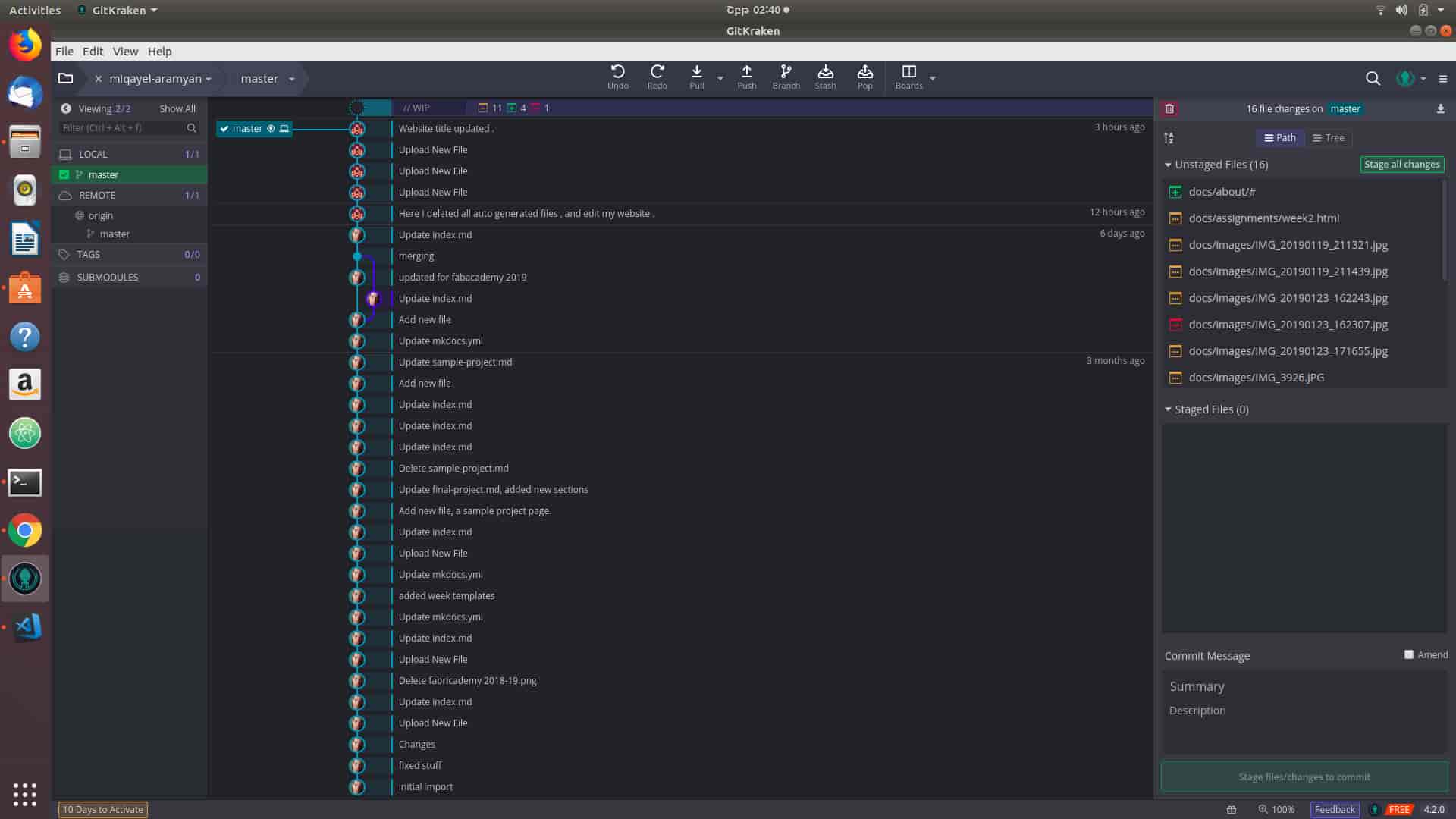Open the master branch dropdown in breadcrumb
Viewport: 1456px width, 819px height.
click(291, 79)
